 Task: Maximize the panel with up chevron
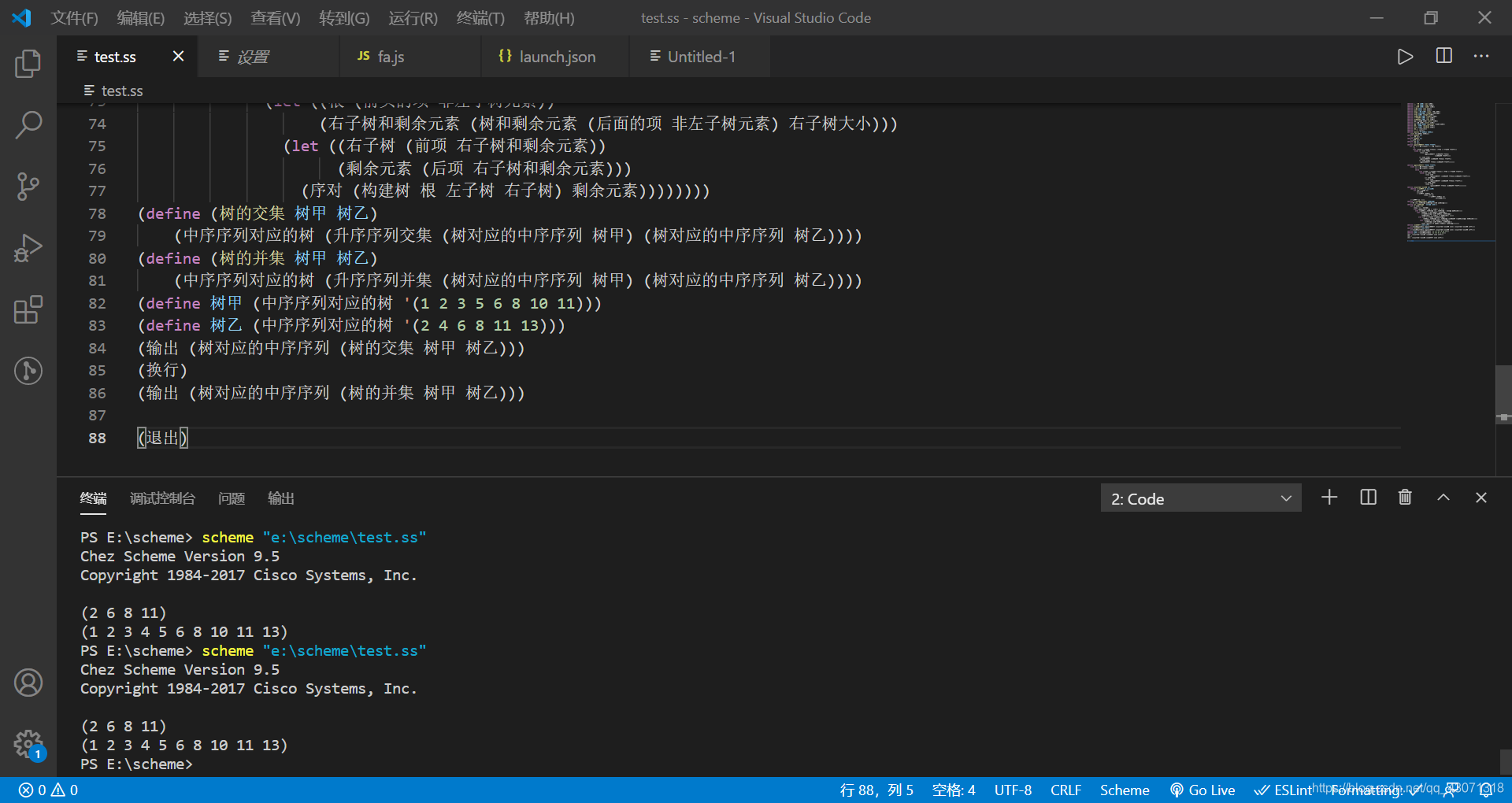pyautogui.click(x=1443, y=498)
